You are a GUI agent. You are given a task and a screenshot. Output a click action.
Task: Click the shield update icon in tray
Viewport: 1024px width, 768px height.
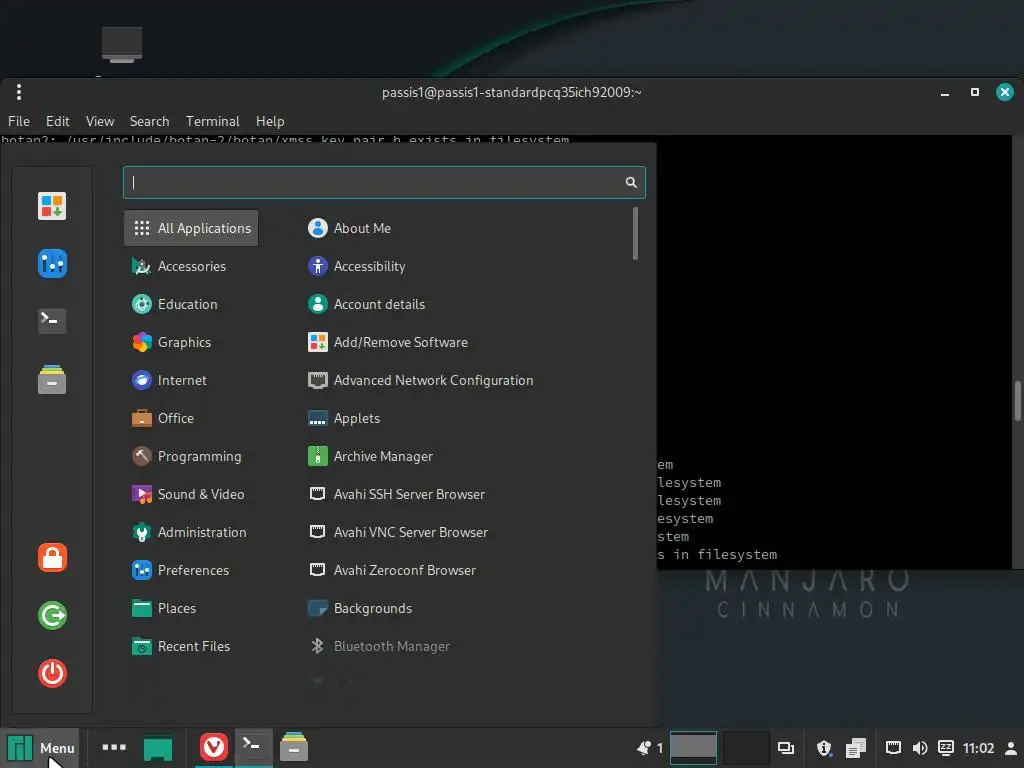coord(824,748)
